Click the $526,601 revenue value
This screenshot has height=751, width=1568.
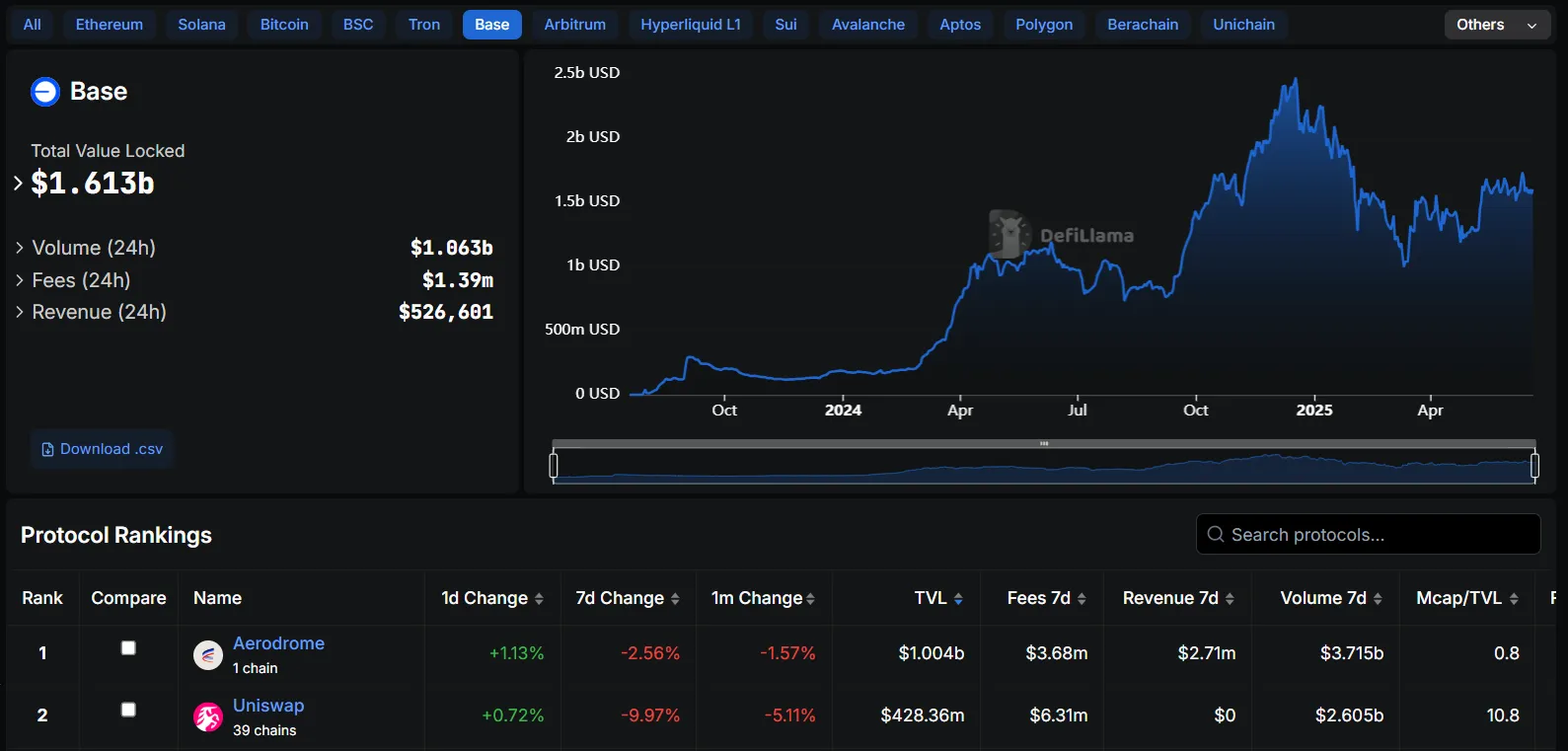tap(446, 312)
